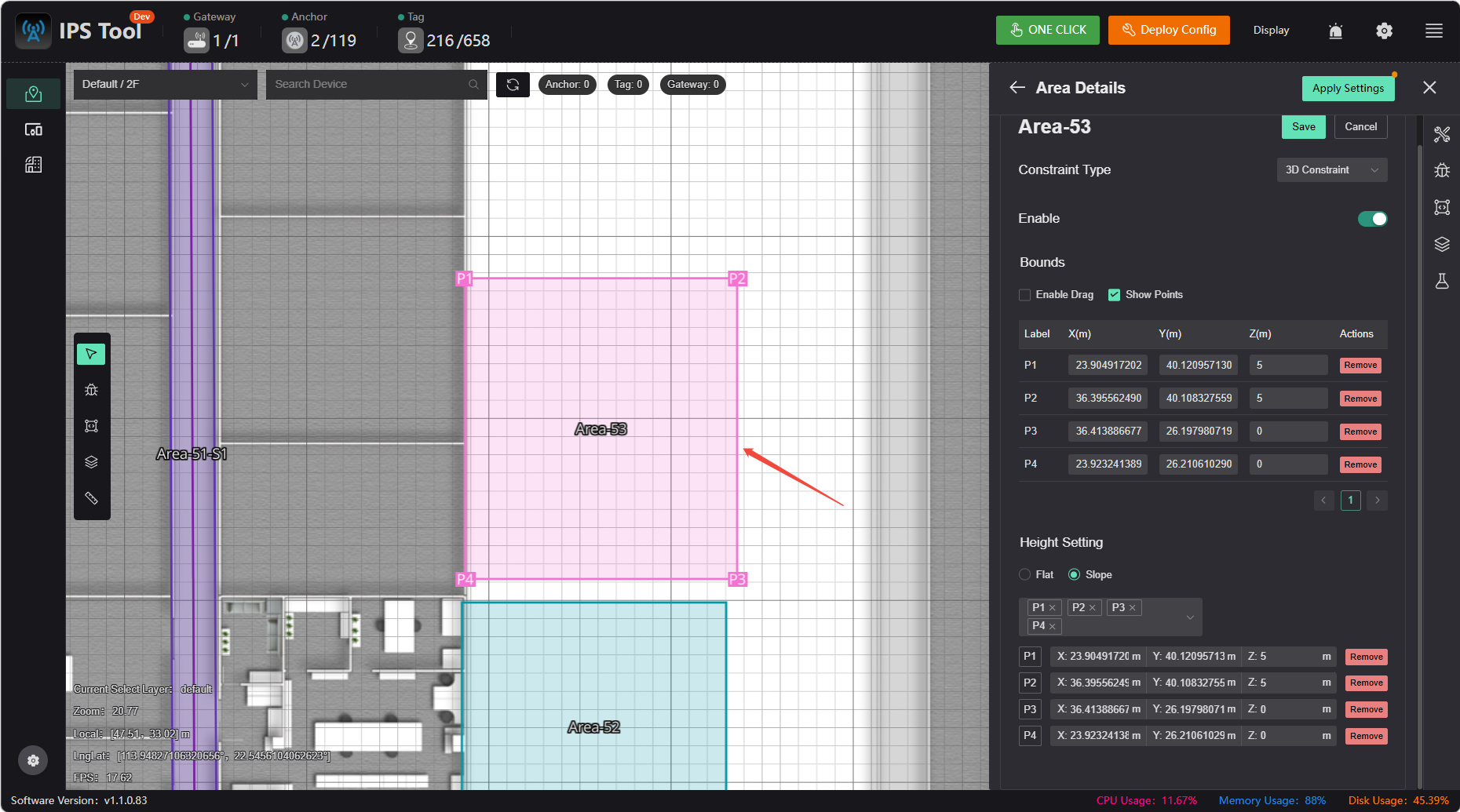
Task: Click the round gear button at bottom left
Action: [33, 760]
